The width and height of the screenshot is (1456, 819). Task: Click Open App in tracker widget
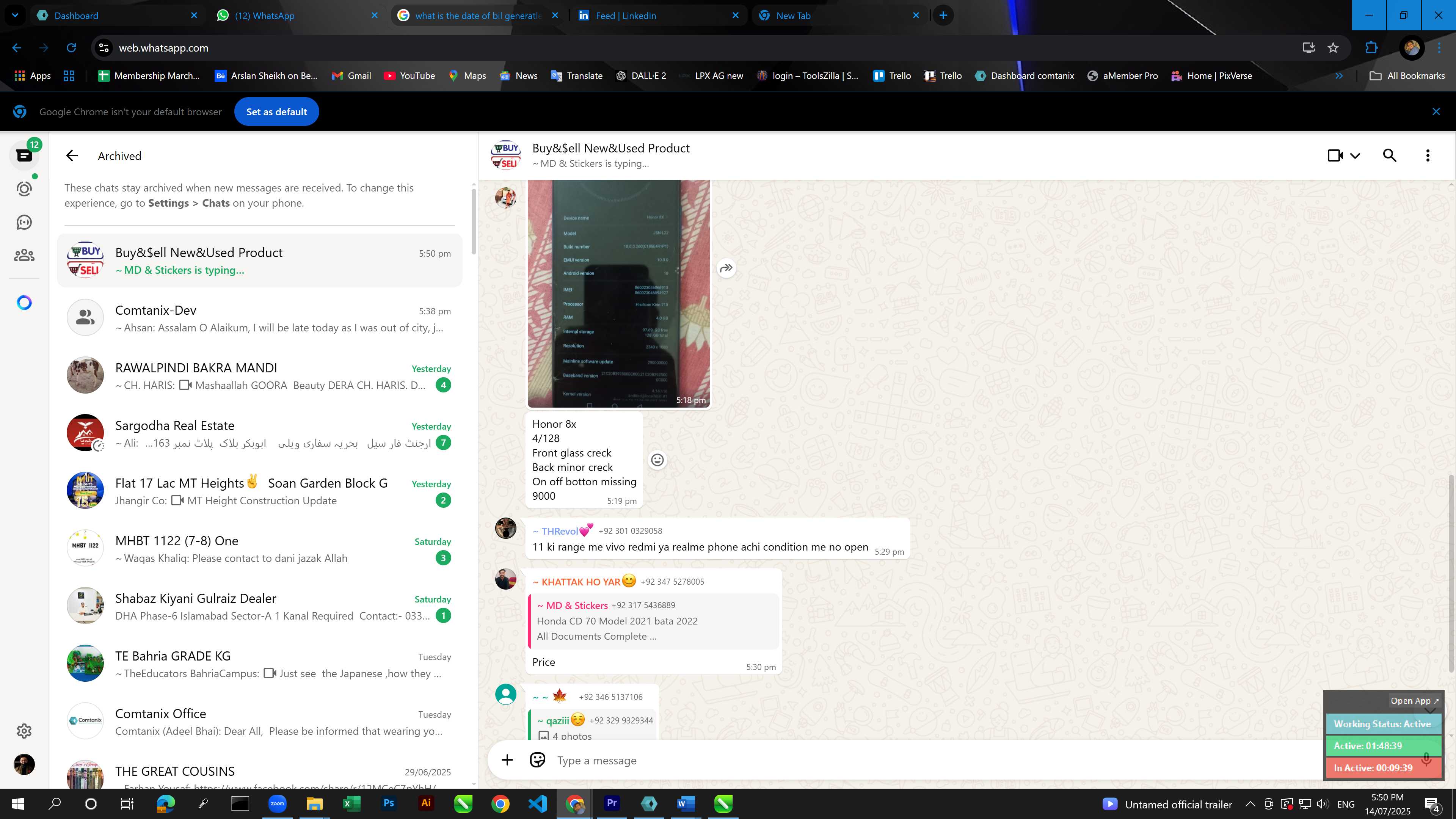[1414, 701]
